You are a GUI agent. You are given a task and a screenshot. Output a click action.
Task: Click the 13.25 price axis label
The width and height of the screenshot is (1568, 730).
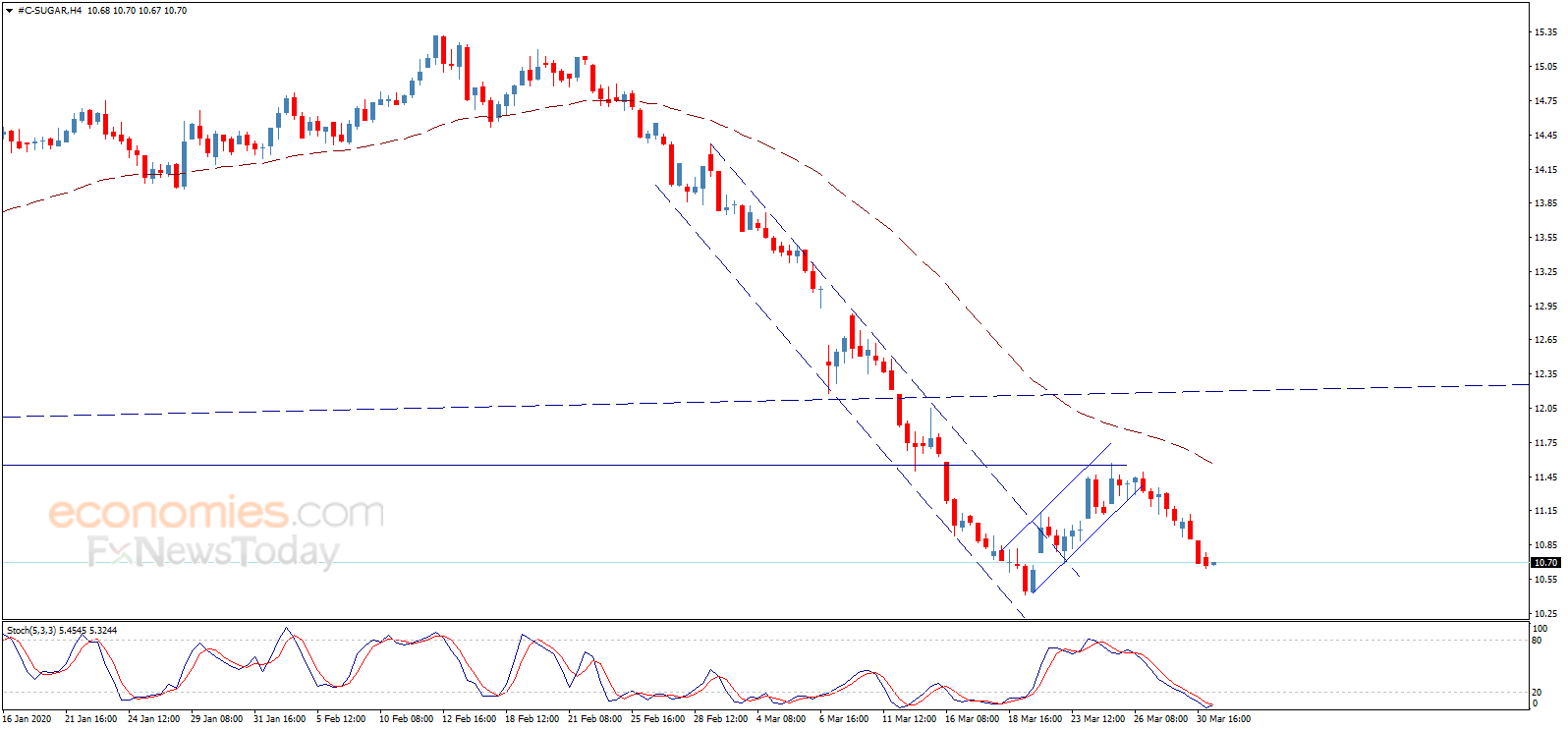(1545, 272)
